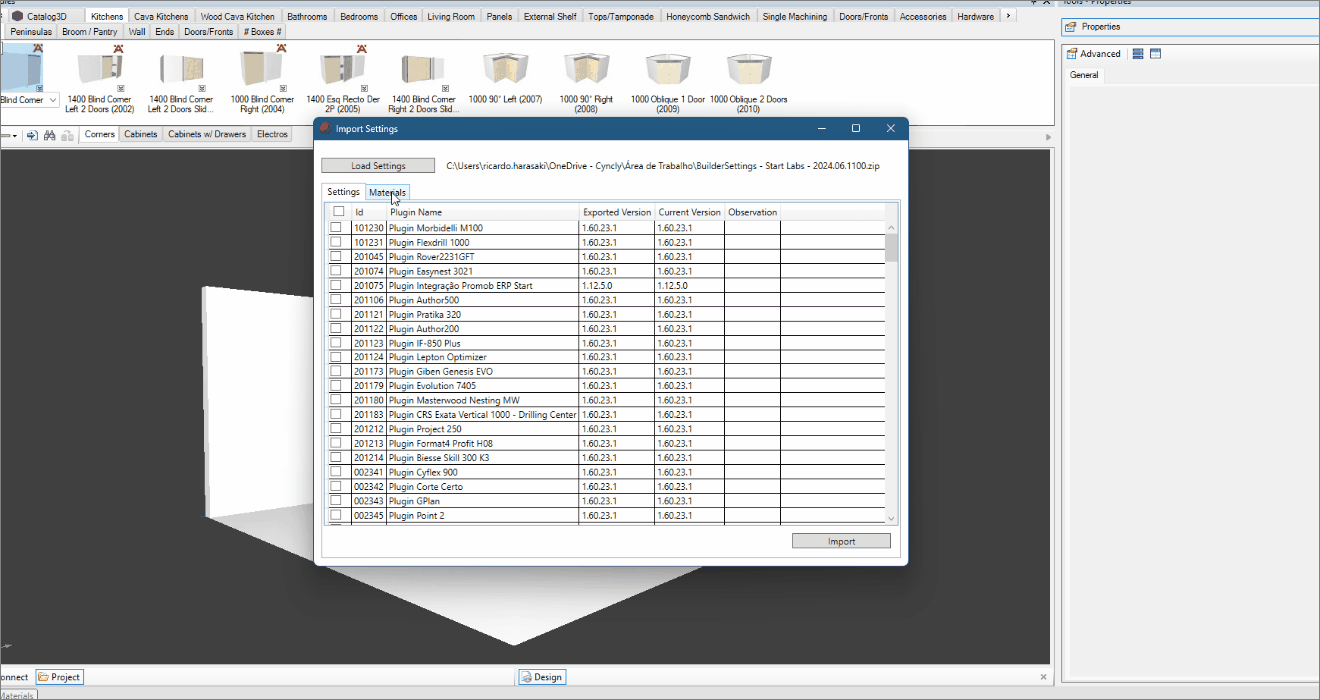The width and height of the screenshot is (1320, 700).
Task: Open the Wood Cava Kitchen catalog tab
Action: point(237,17)
